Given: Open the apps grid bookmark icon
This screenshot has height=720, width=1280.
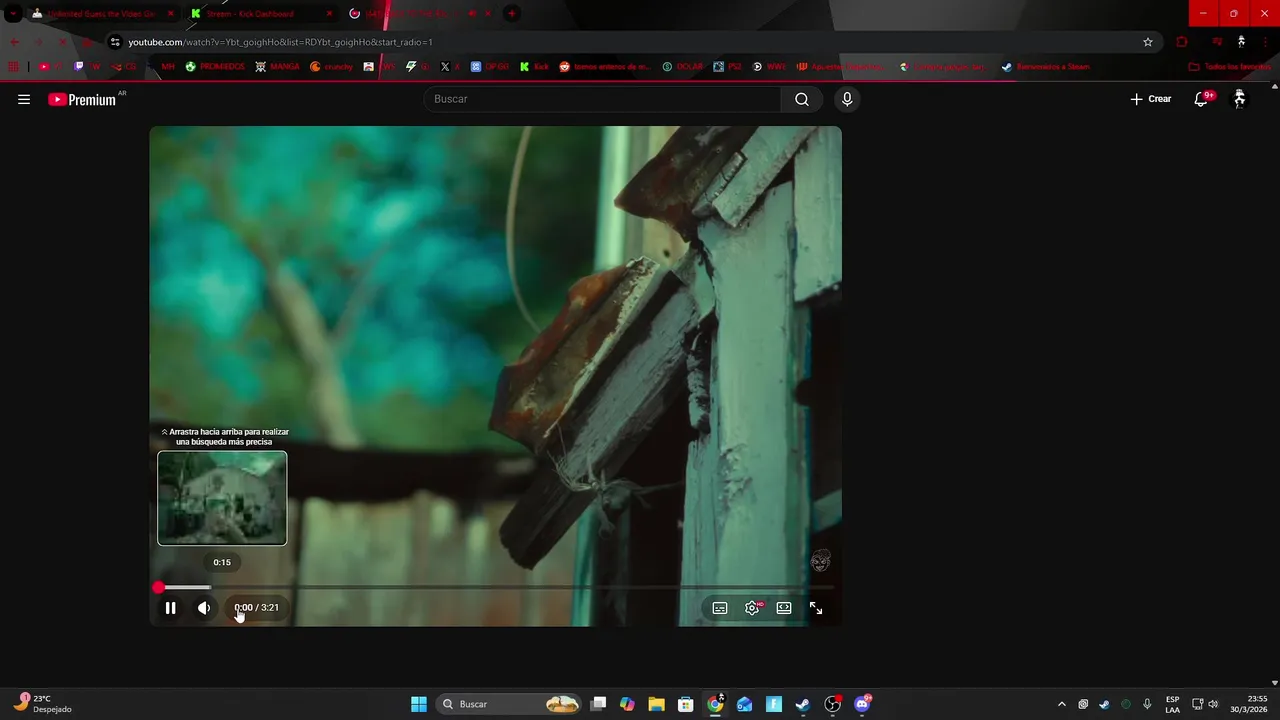Looking at the screenshot, I should pos(14,67).
